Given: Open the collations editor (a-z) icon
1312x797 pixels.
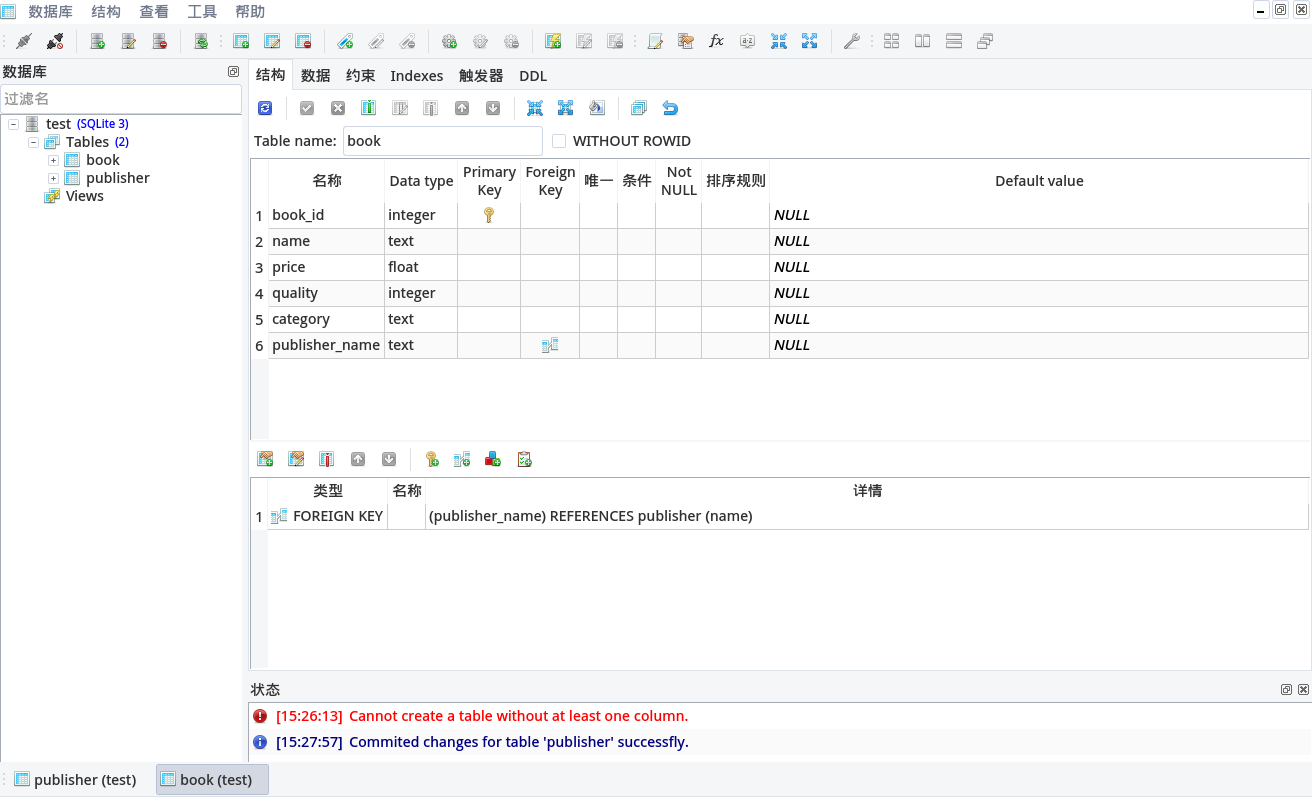Looking at the screenshot, I should 747,41.
